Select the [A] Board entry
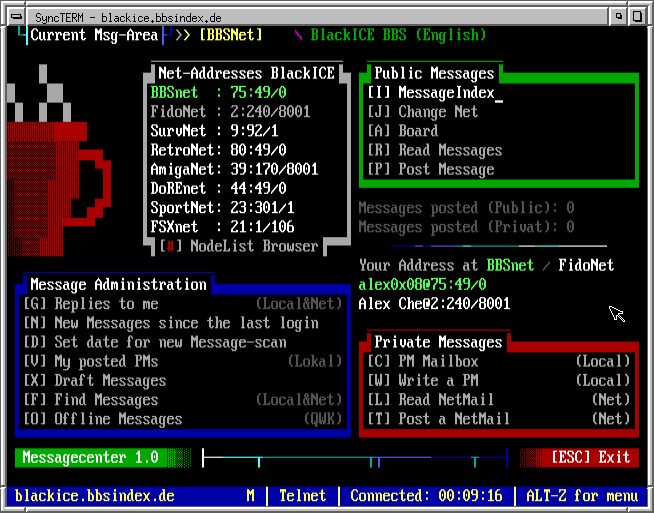This screenshot has width=654, height=513. coord(403,131)
